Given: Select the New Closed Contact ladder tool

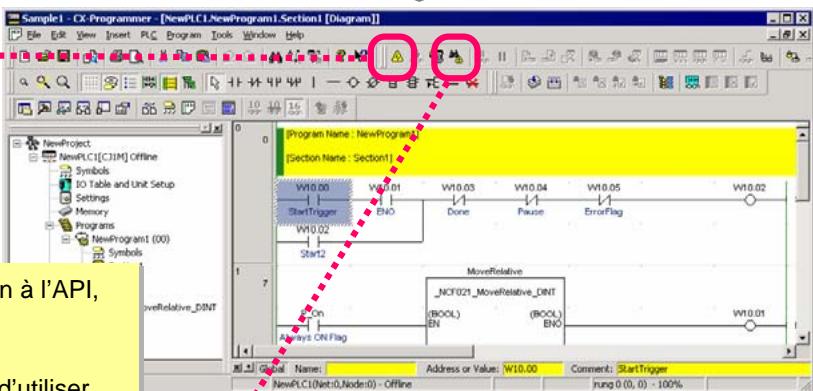Looking at the screenshot, I should coord(254,82).
